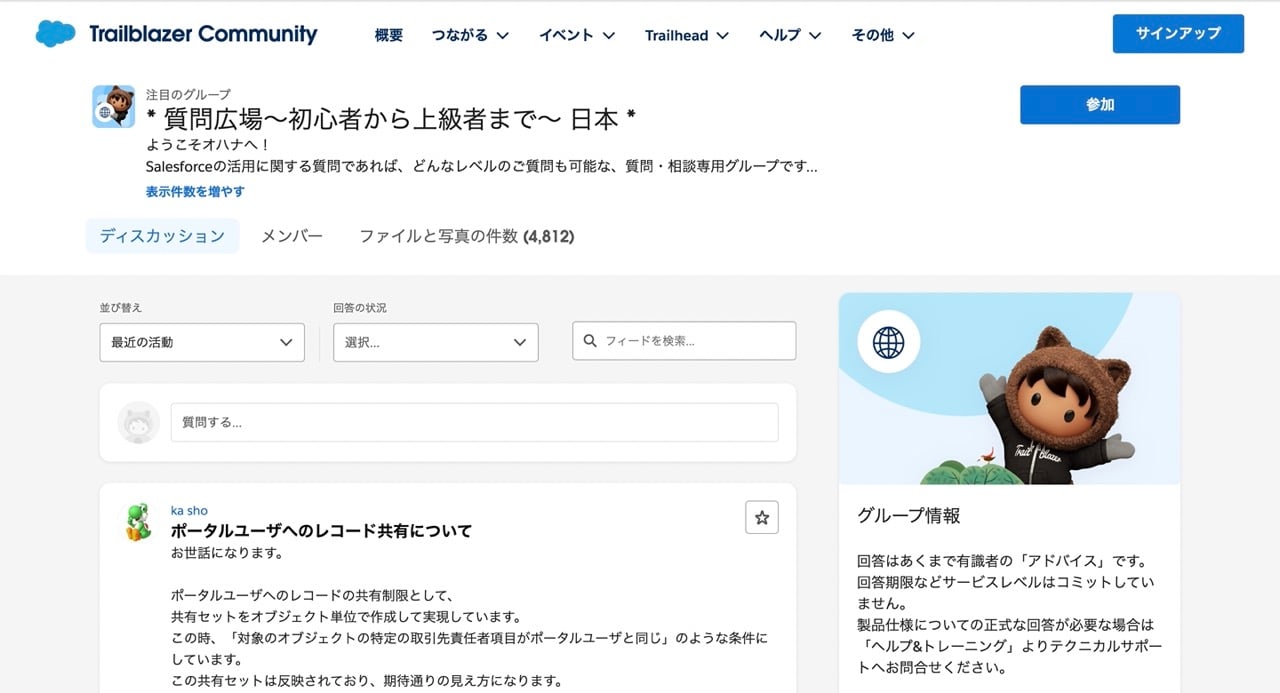Open the 概要 menu item
Viewport: 1280px width, 693px height.
(x=389, y=35)
